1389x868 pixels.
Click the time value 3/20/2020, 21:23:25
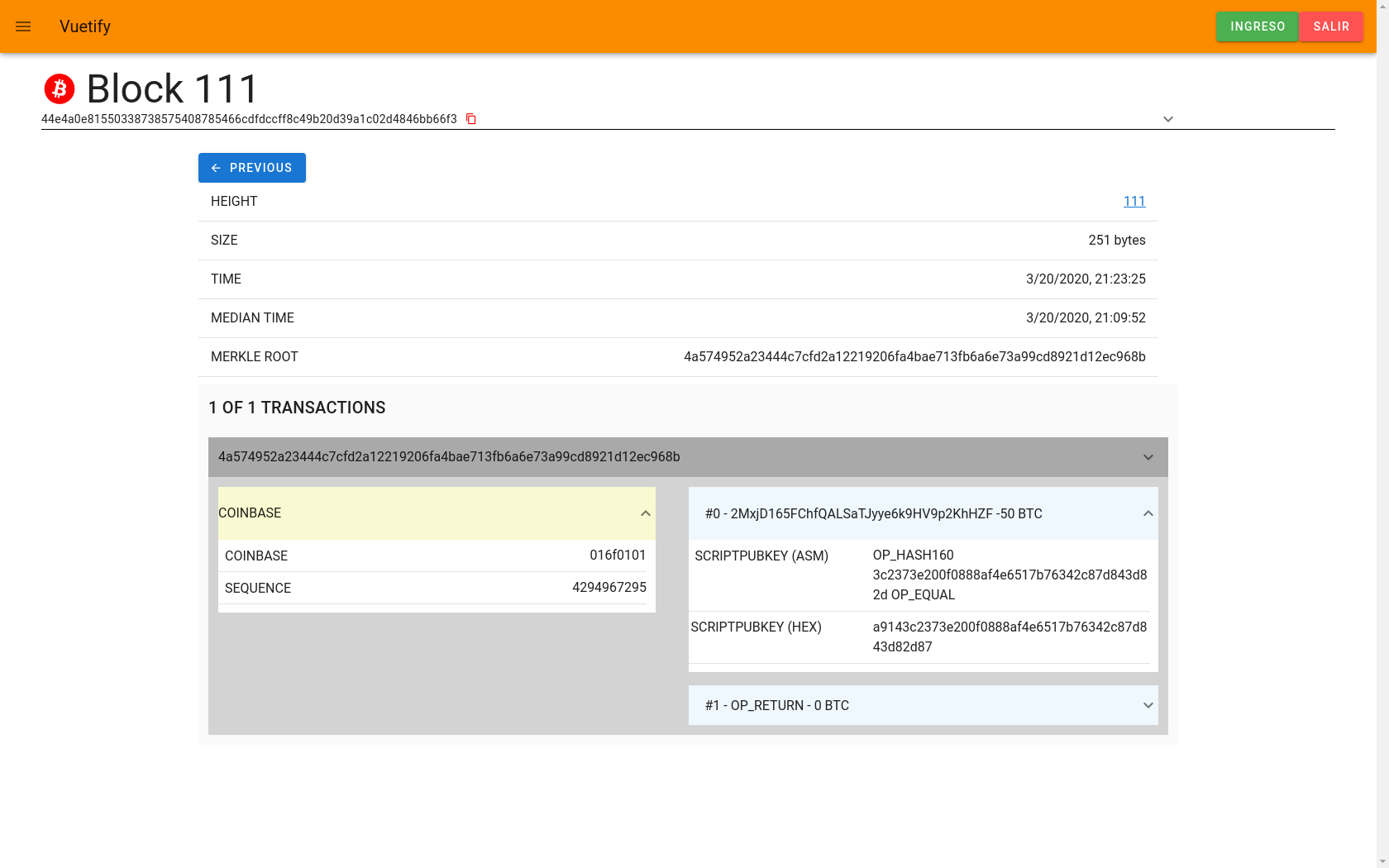1086,279
